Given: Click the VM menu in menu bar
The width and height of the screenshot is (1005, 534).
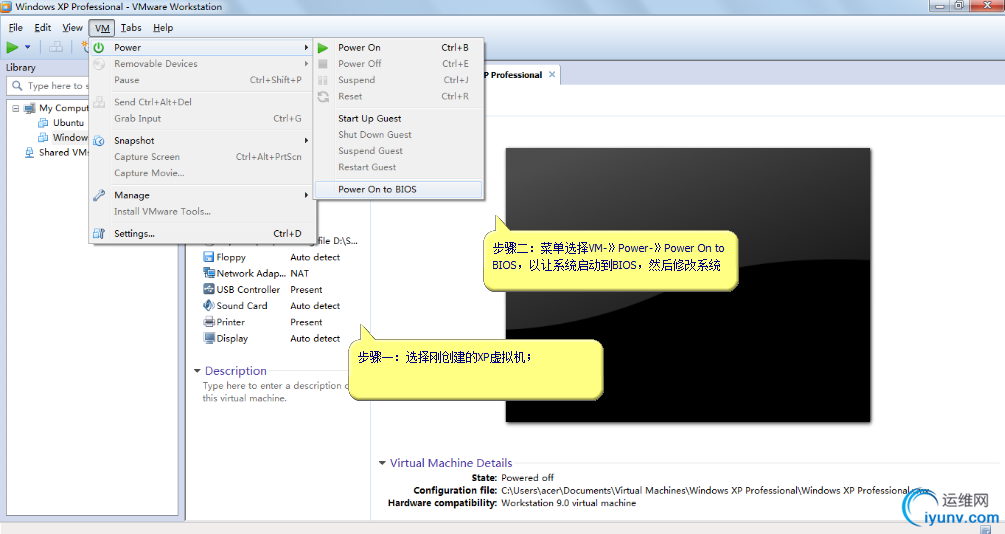Looking at the screenshot, I should point(102,28).
